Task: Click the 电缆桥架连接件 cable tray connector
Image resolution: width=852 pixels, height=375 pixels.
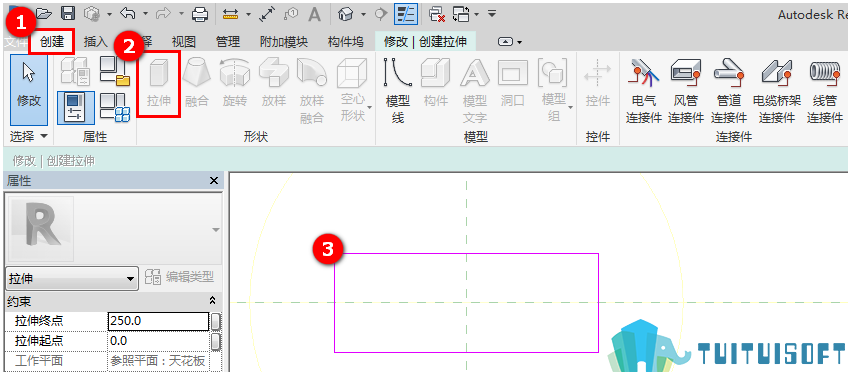Action: click(x=776, y=90)
